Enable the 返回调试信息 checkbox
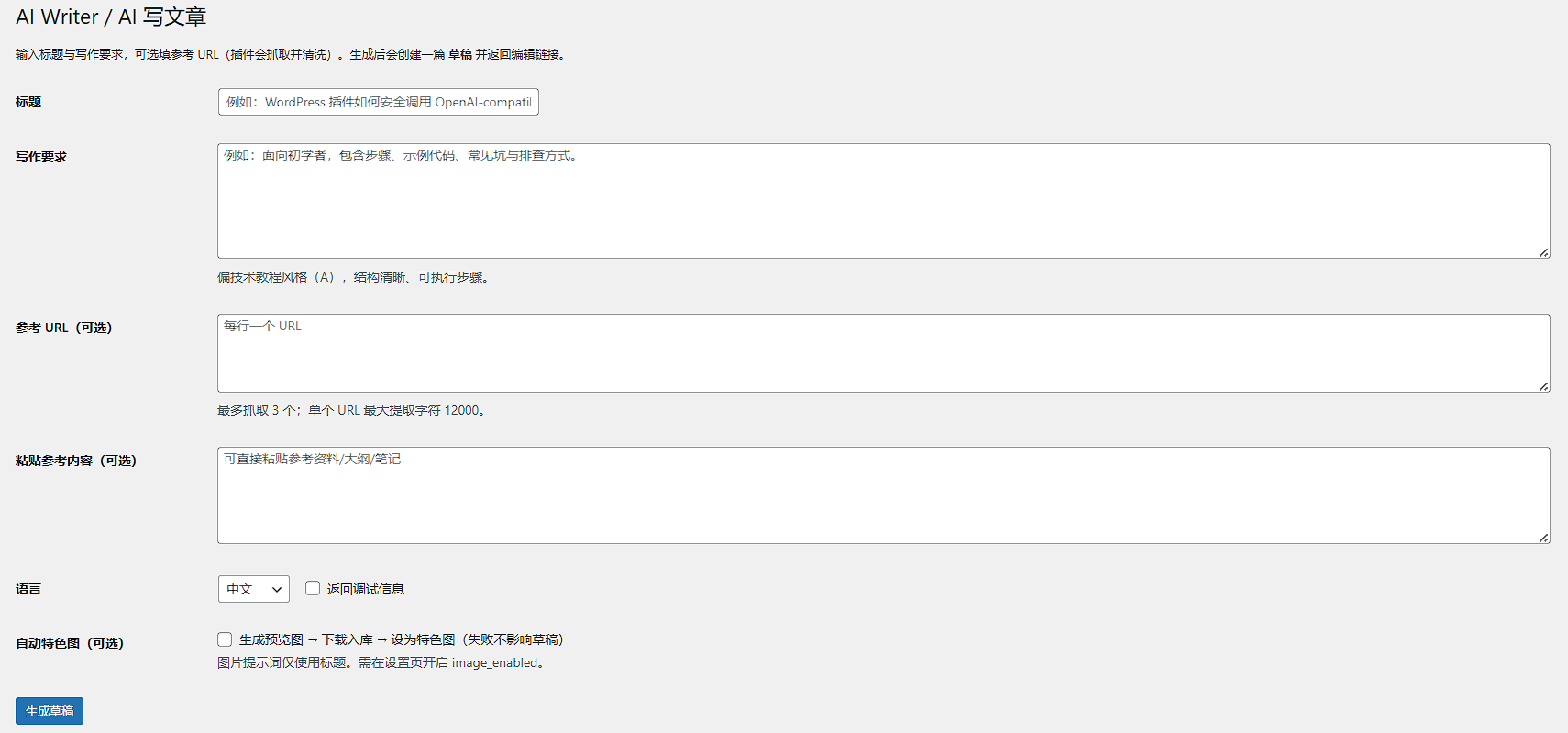This screenshot has height=733, width=1568. tap(313, 588)
